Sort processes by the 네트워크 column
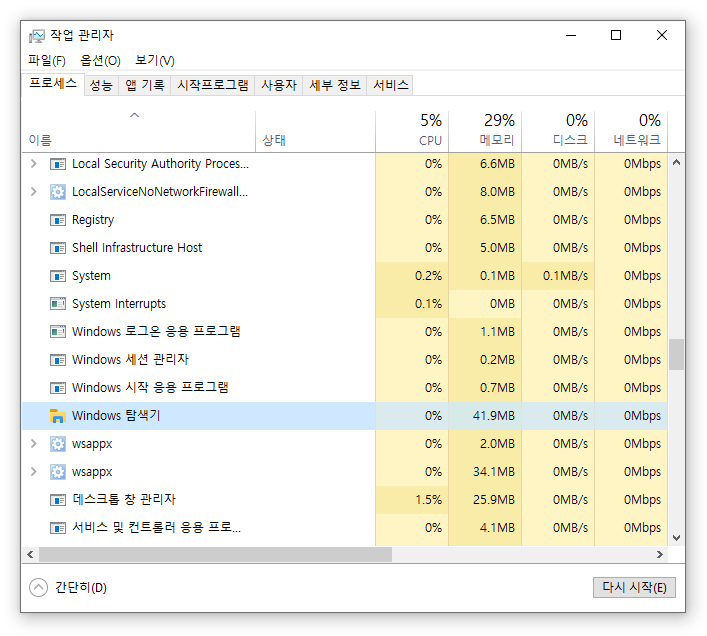The height and width of the screenshot is (636, 707). click(x=631, y=131)
